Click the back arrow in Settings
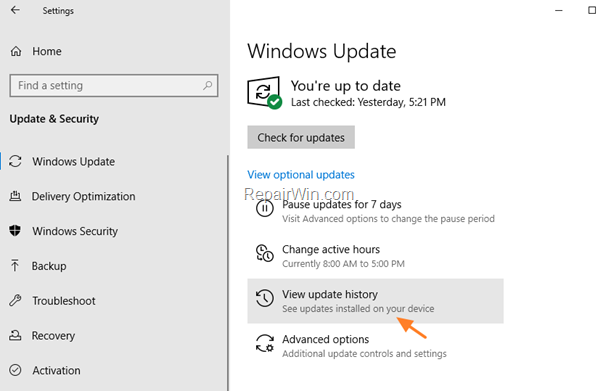 tap(15, 10)
